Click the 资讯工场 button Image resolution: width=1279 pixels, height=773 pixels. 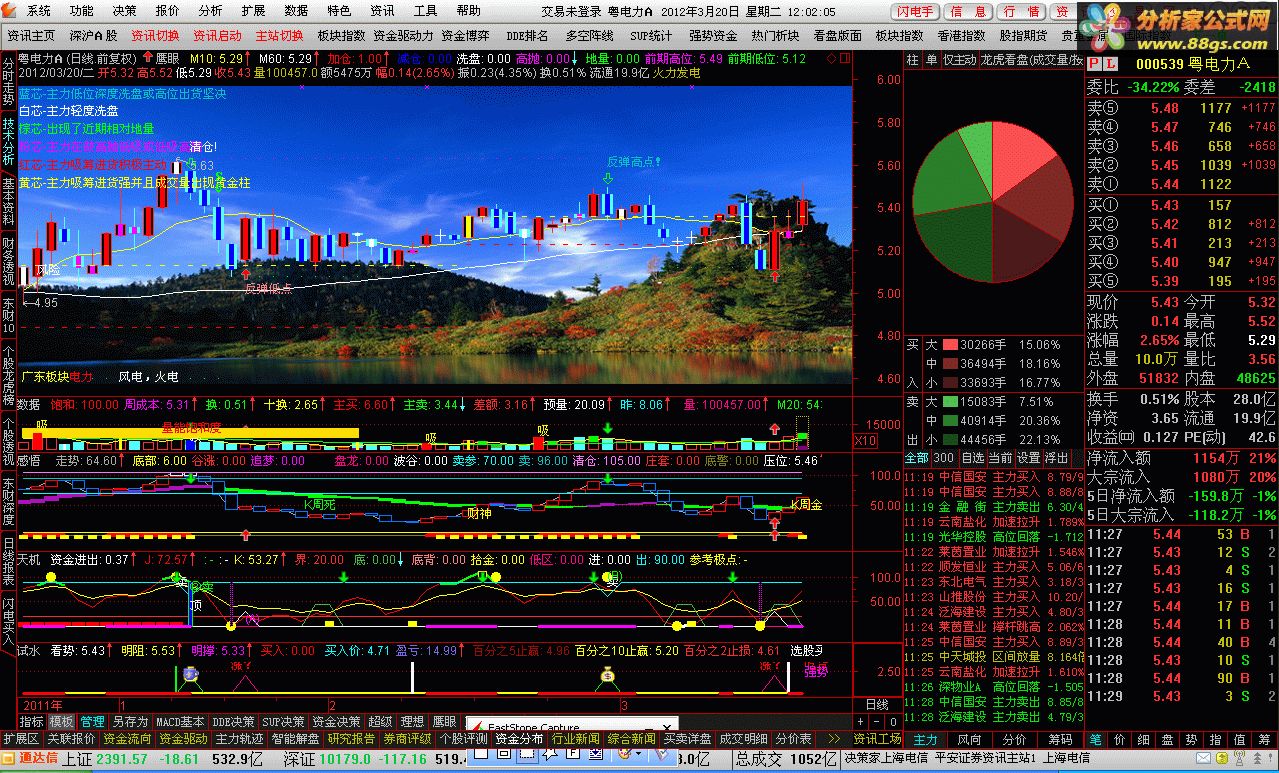click(877, 739)
